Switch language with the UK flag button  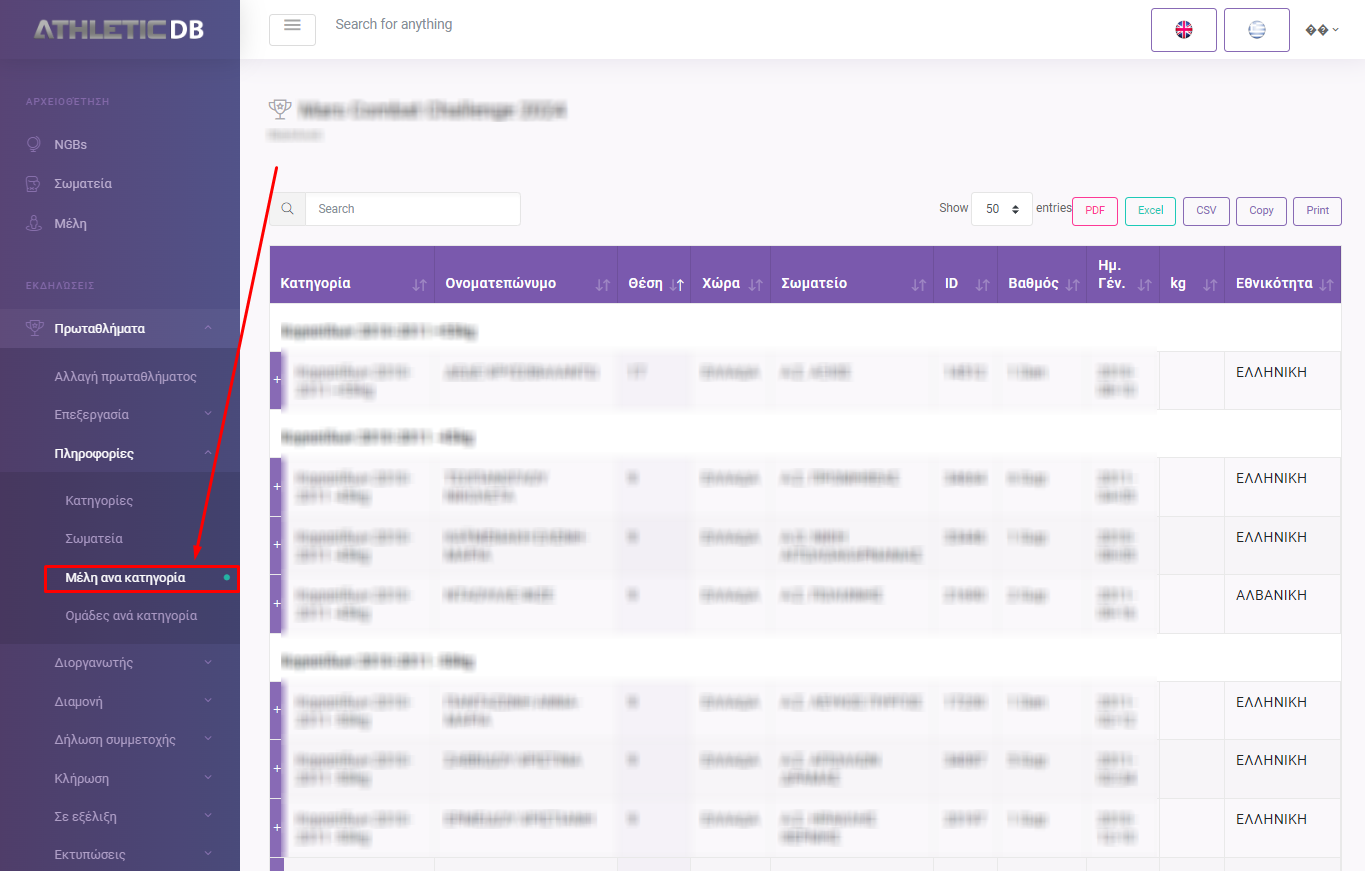tap(1184, 30)
